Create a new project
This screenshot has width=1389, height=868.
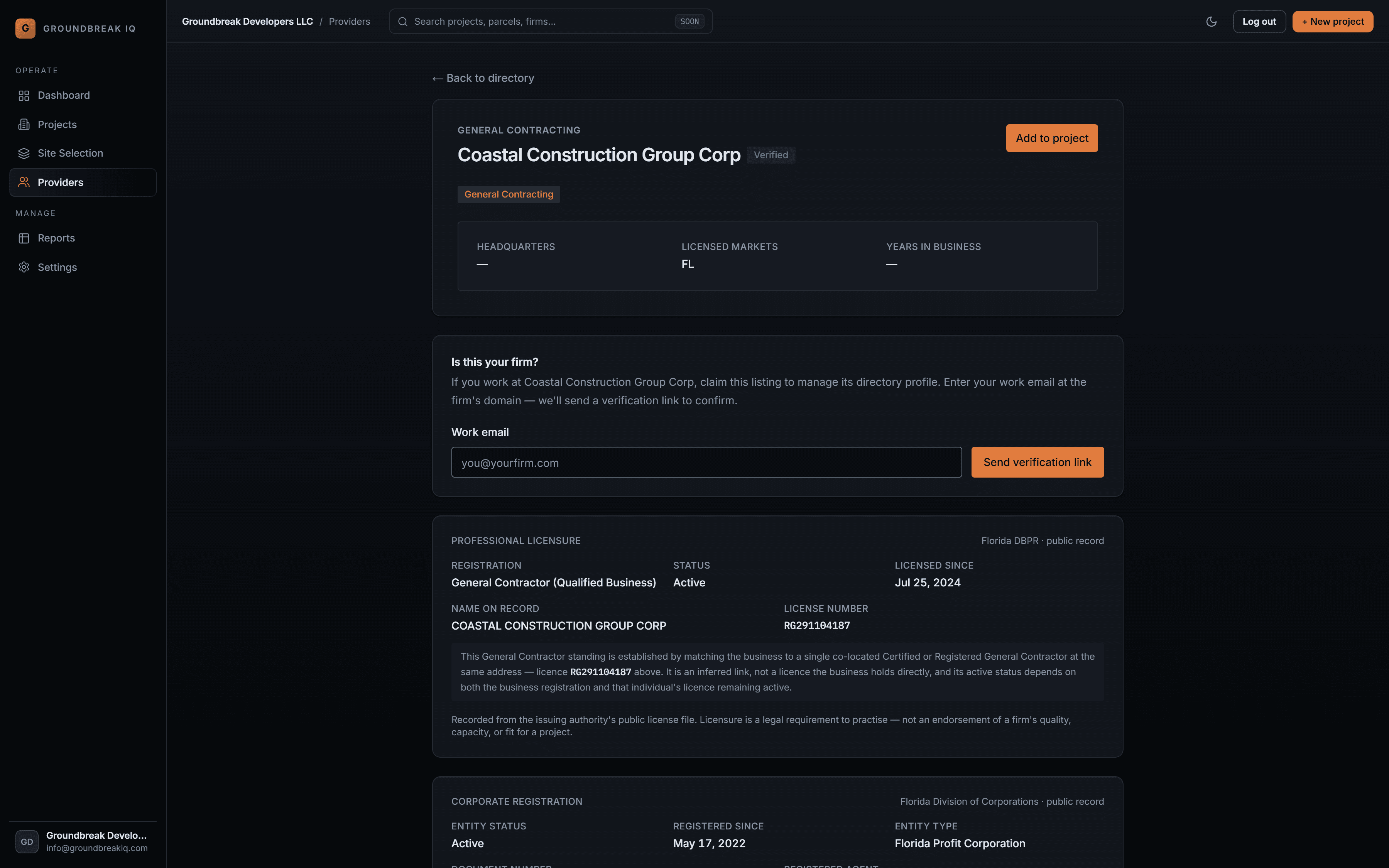[x=1332, y=21]
